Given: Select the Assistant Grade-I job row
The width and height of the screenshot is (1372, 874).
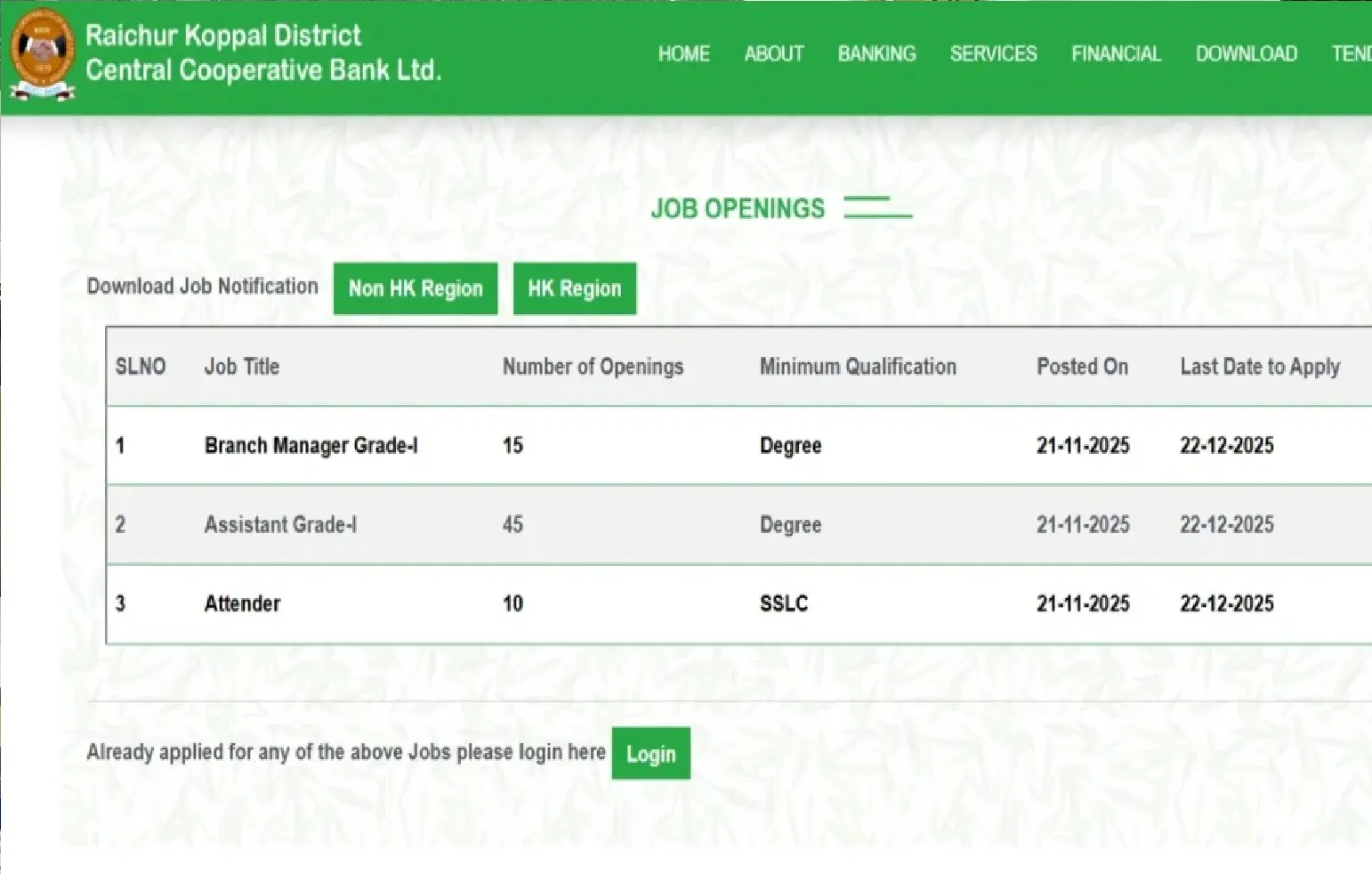Looking at the screenshot, I should pyautogui.click(x=280, y=524).
